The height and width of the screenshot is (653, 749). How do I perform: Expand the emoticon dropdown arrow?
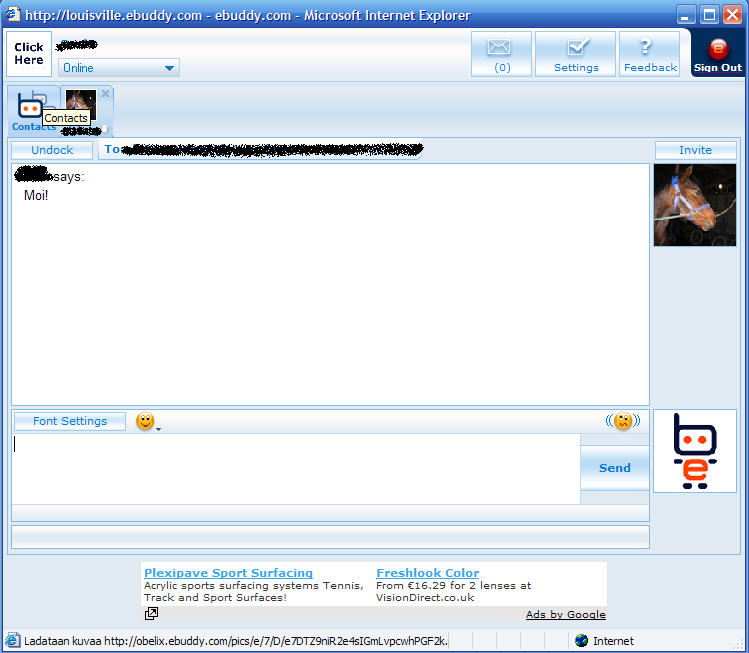pos(159,429)
